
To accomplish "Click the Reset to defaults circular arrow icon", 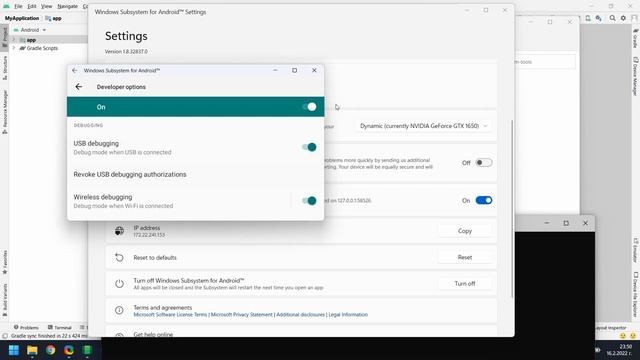I will [119, 258].
